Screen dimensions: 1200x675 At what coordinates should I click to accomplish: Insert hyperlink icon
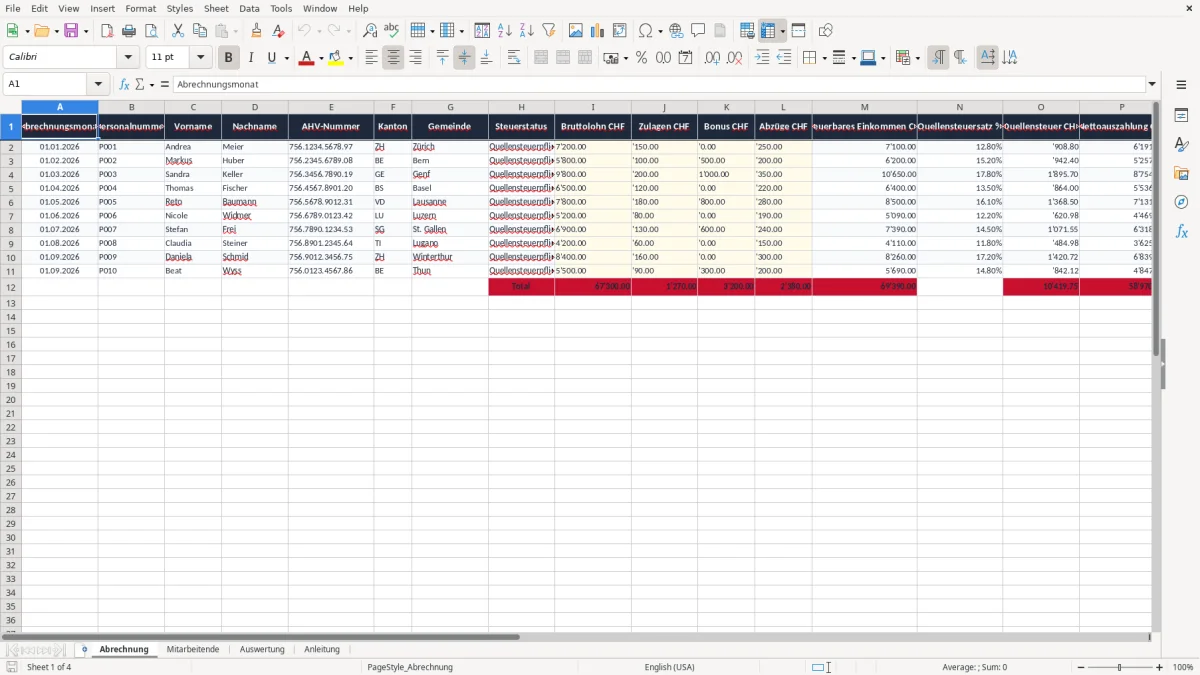[x=676, y=31]
